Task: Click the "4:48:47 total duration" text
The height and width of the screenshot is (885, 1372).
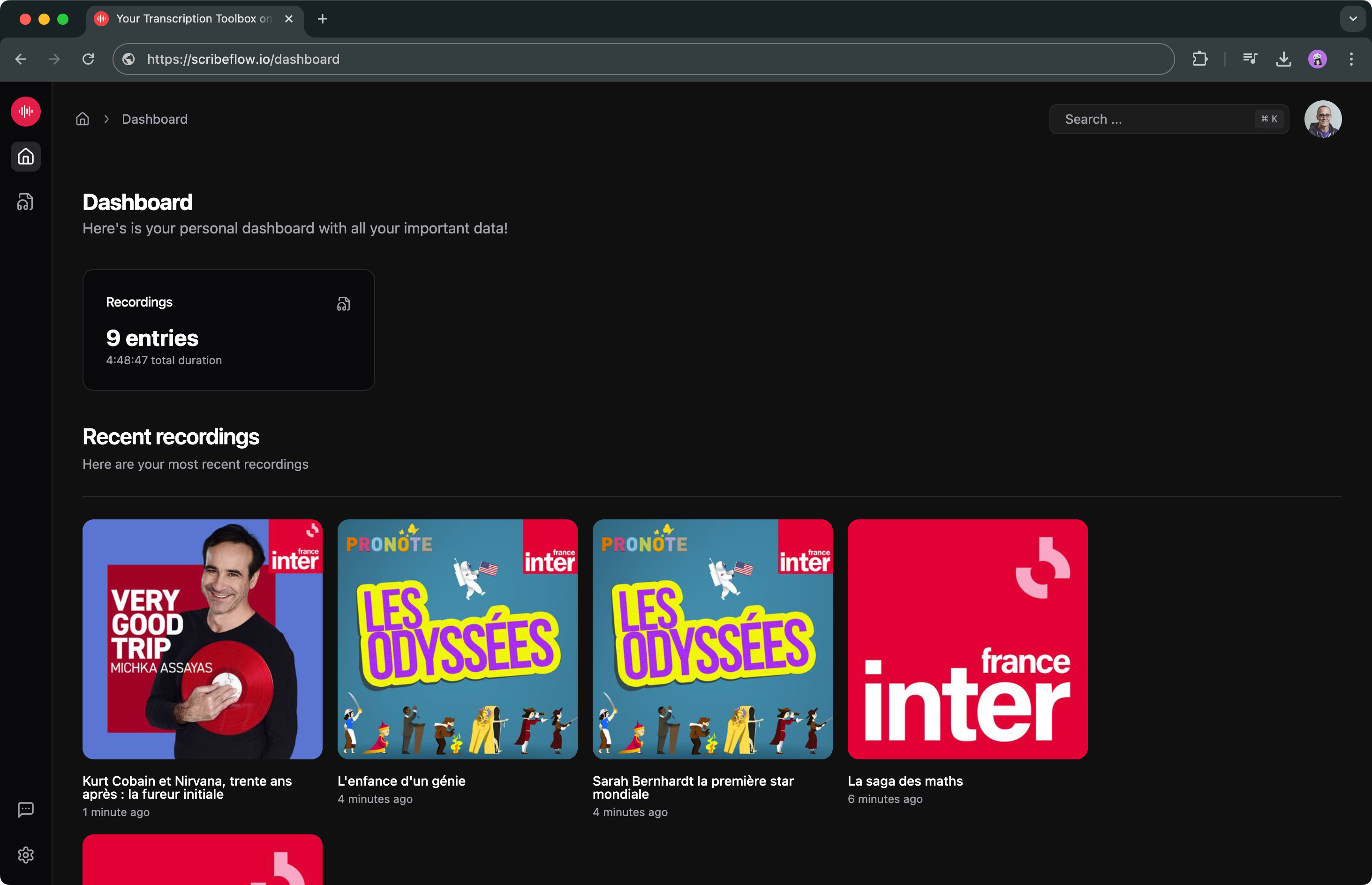Action: pos(164,360)
